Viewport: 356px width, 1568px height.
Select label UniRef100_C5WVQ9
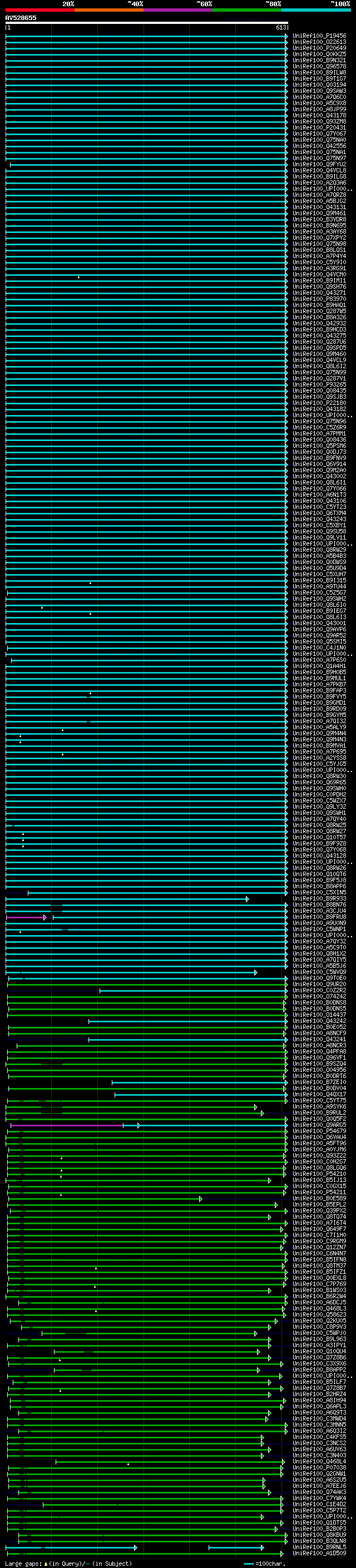point(319,972)
